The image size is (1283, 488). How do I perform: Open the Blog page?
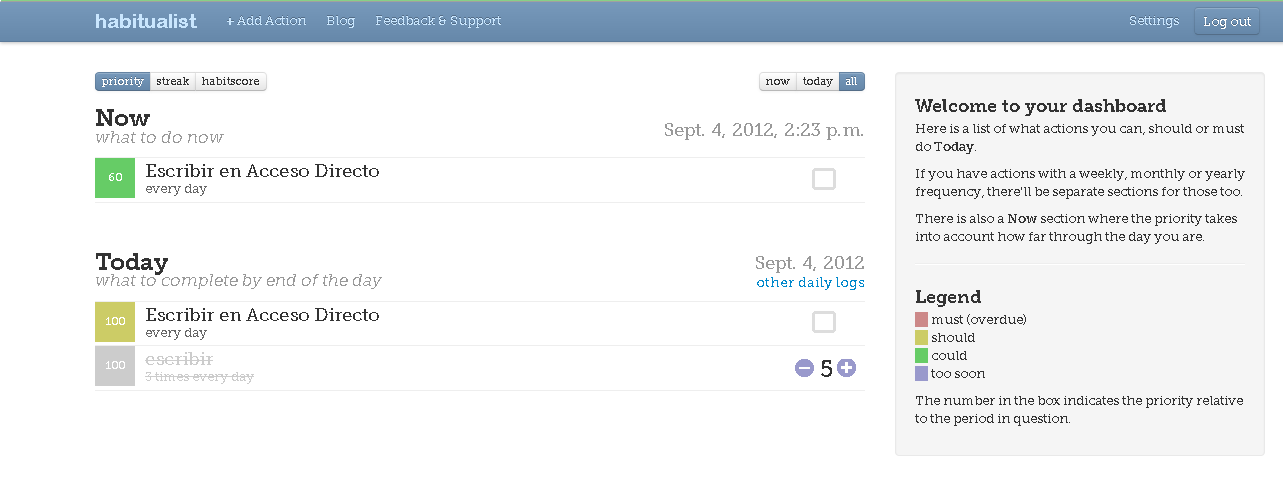[x=341, y=21]
